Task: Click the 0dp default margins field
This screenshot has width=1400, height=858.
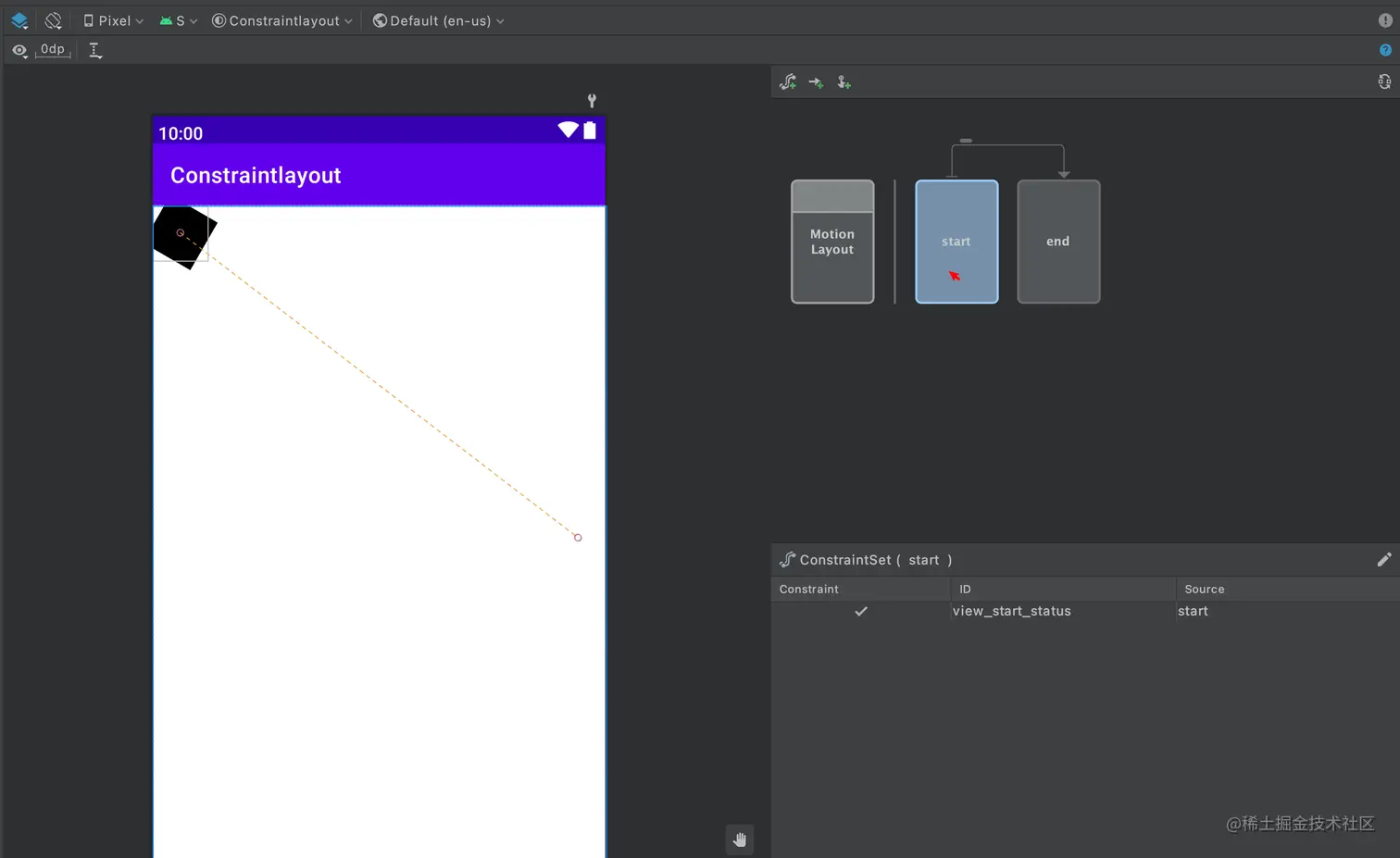Action: click(x=53, y=50)
